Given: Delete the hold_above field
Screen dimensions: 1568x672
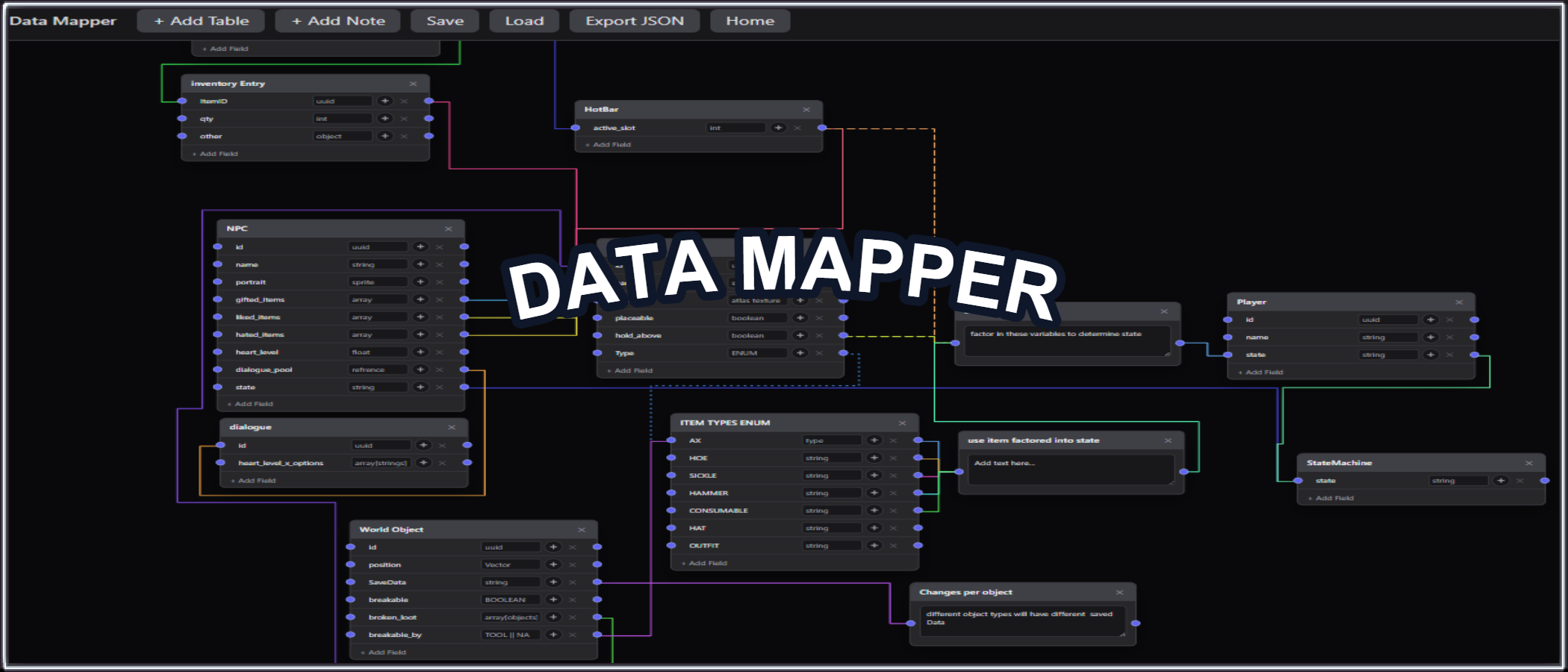Looking at the screenshot, I should point(819,335).
